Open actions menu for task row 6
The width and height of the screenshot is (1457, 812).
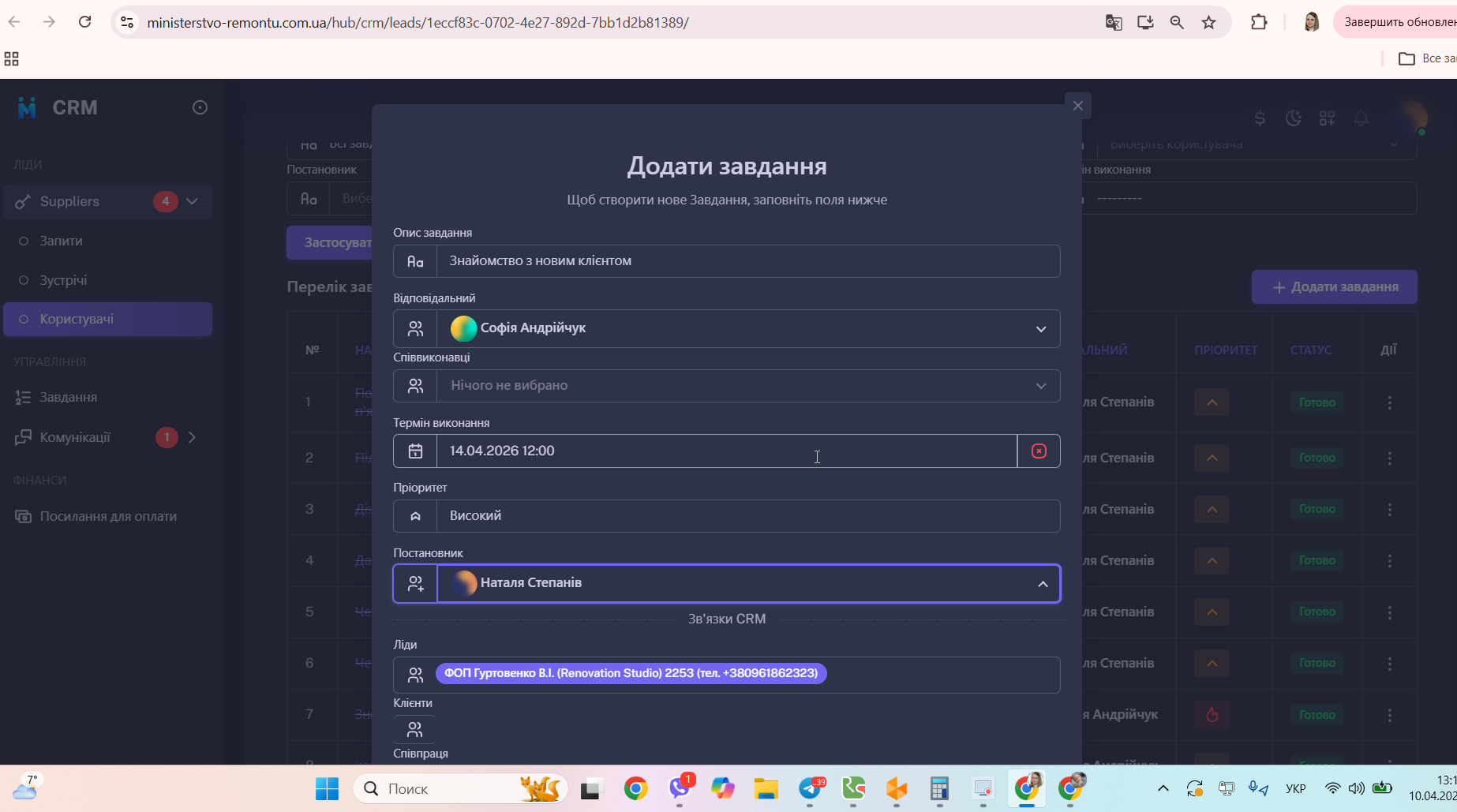coord(1390,664)
